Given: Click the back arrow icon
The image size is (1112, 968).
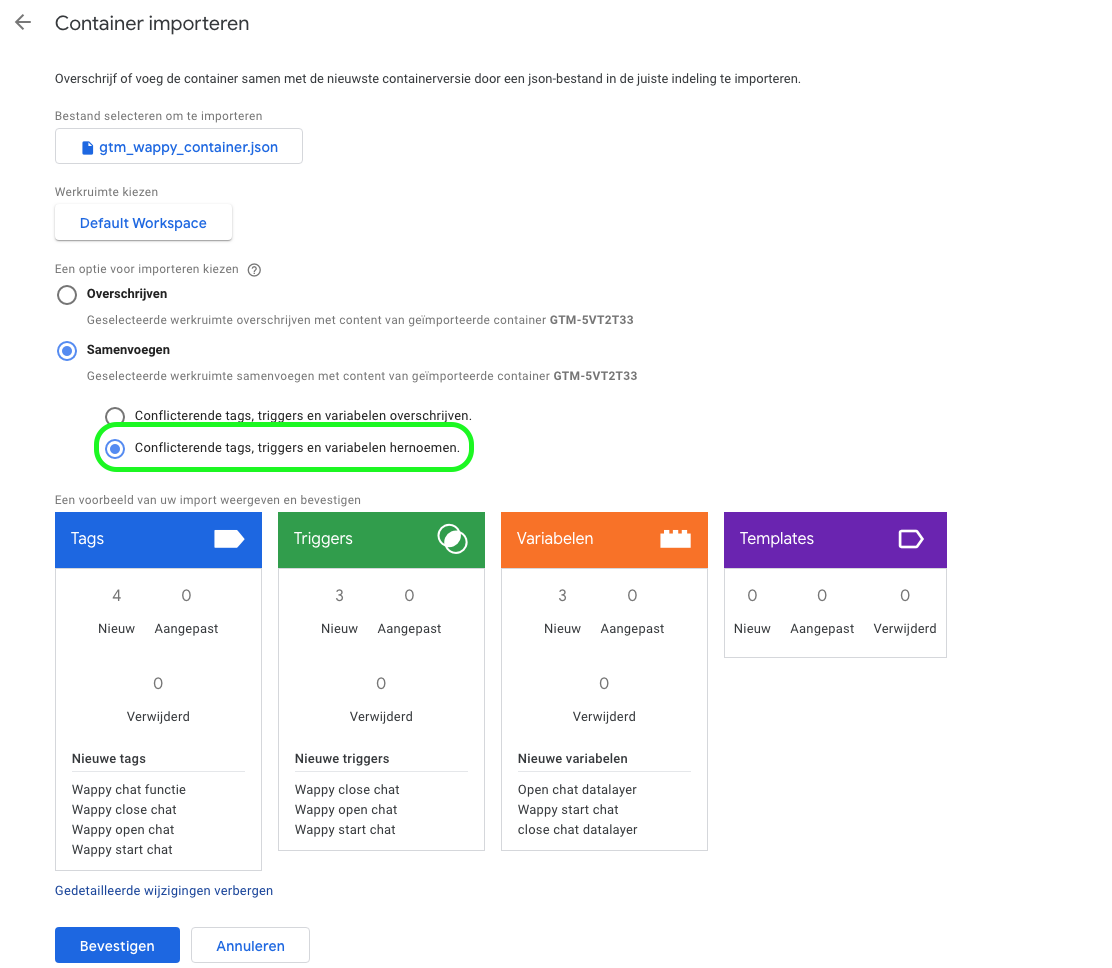Looking at the screenshot, I should (x=23, y=23).
